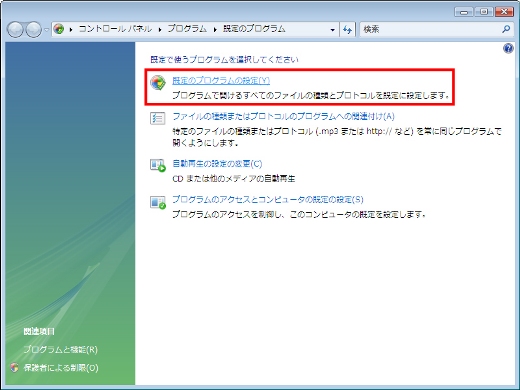Expand the chevron after コントロール パネル
This screenshot has width=520, height=390.
click(x=160, y=30)
